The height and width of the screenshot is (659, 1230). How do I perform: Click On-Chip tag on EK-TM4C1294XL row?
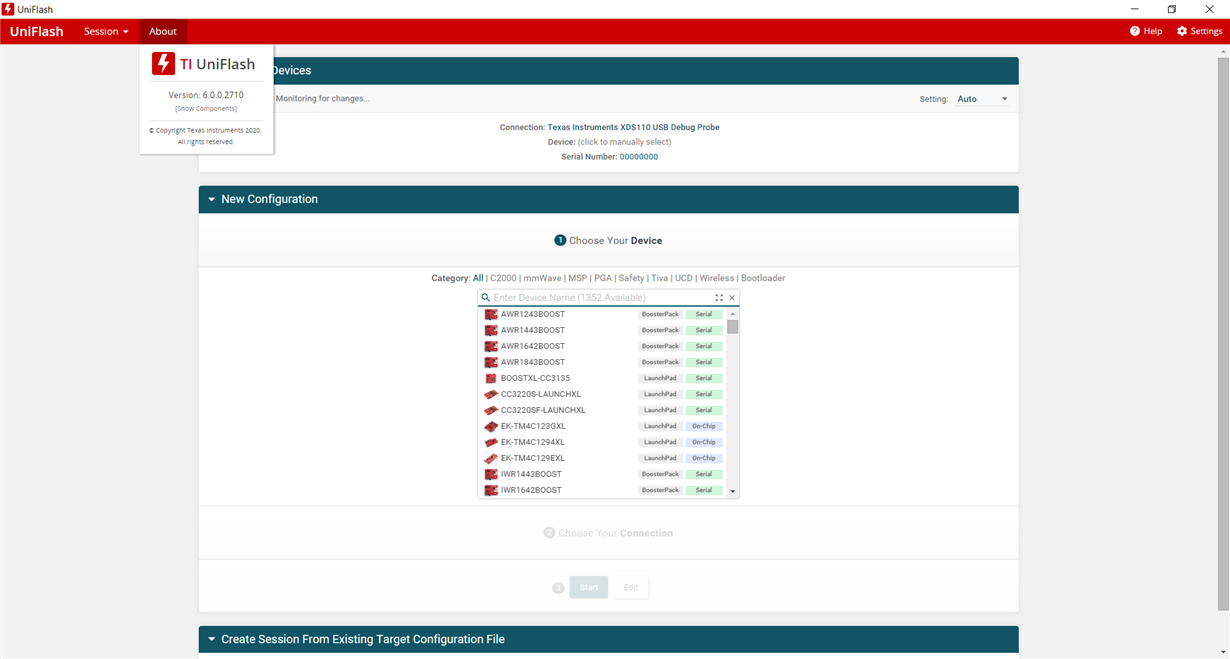[x=704, y=442]
